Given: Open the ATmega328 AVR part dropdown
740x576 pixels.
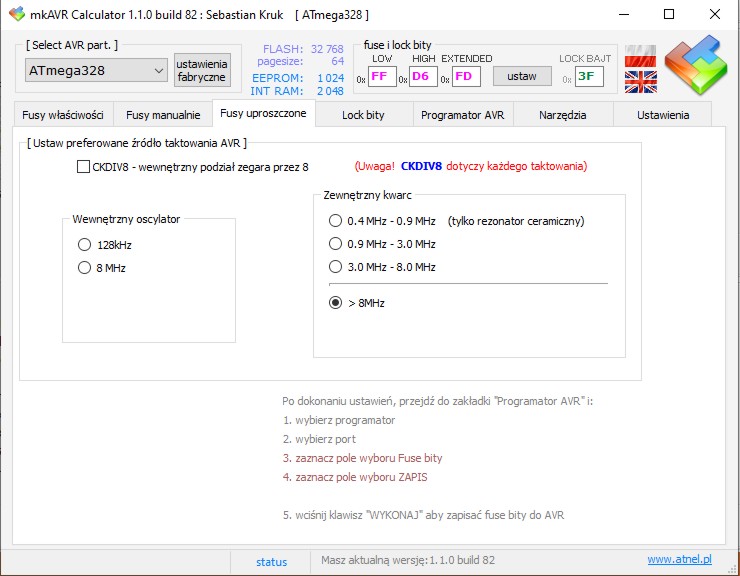Looking at the screenshot, I should (96, 70).
